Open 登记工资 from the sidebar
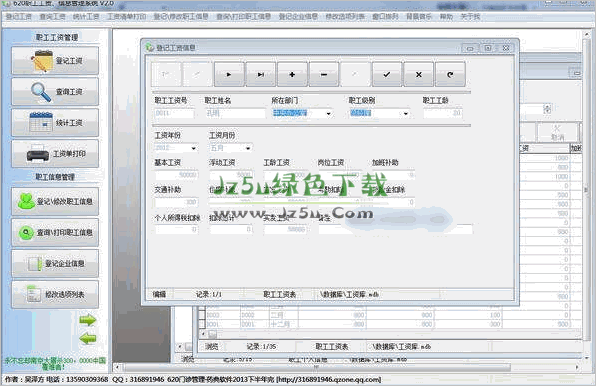This screenshot has height=386, width=596. click(x=55, y=60)
